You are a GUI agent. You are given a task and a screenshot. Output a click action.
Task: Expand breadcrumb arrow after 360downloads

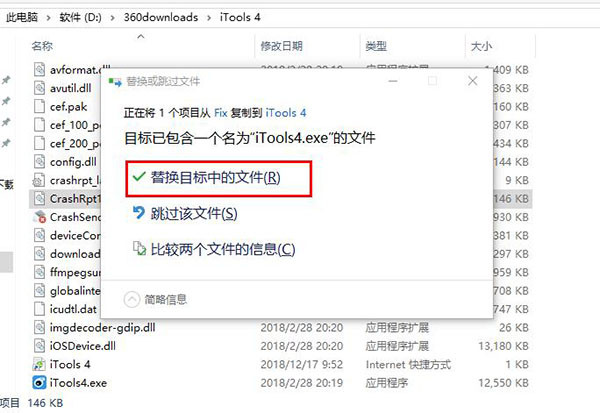click(209, 18)
